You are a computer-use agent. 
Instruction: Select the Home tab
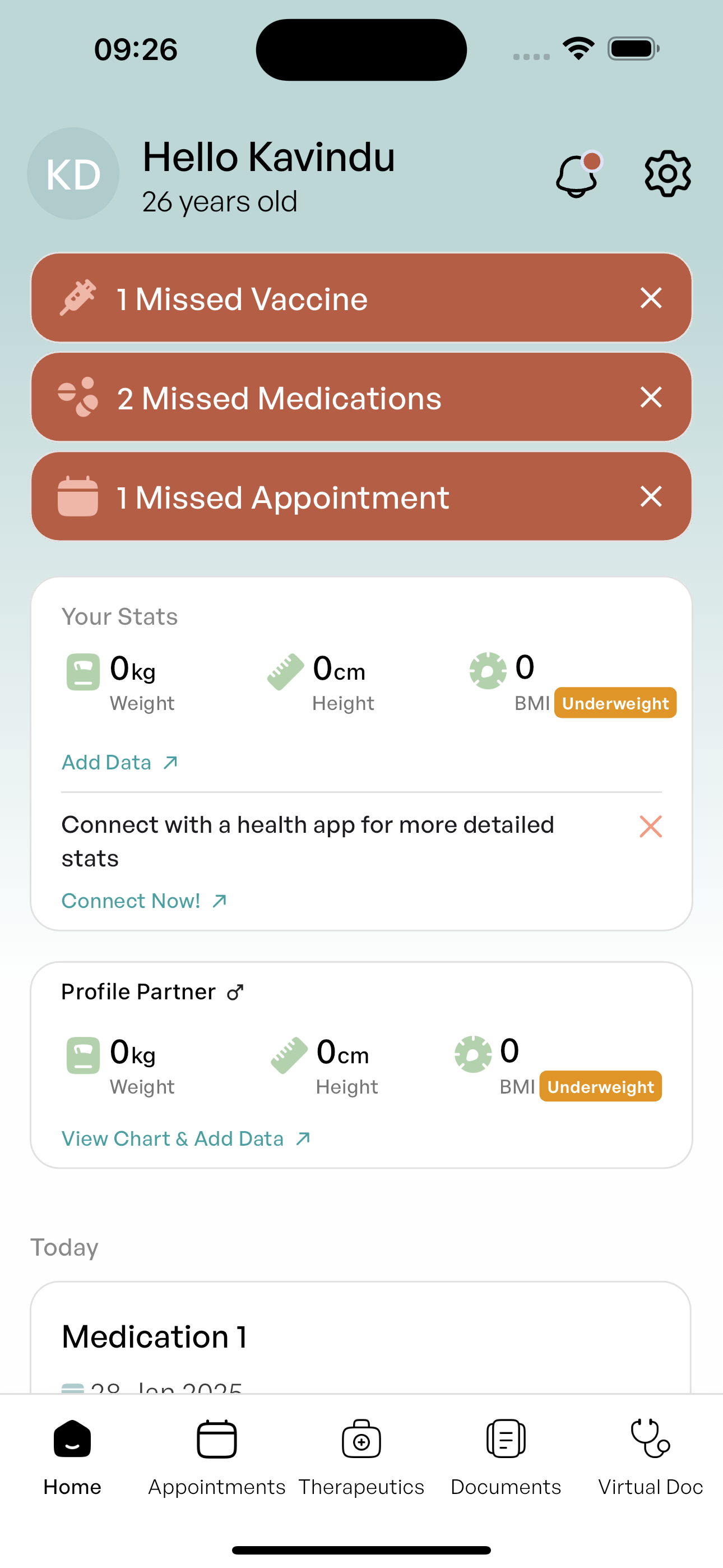tap(72, 1456)
